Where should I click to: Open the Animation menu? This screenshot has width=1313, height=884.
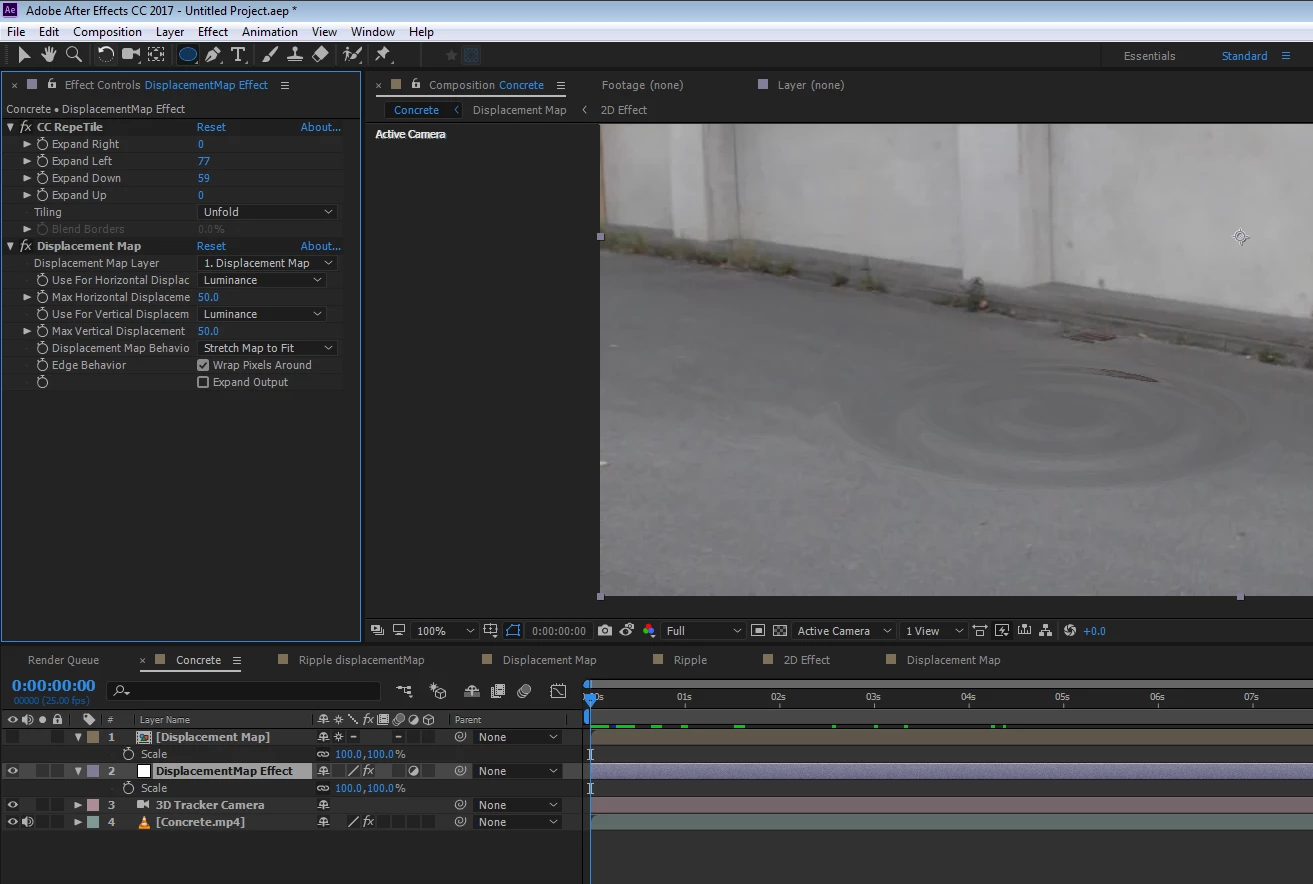[x=269, y=32]
